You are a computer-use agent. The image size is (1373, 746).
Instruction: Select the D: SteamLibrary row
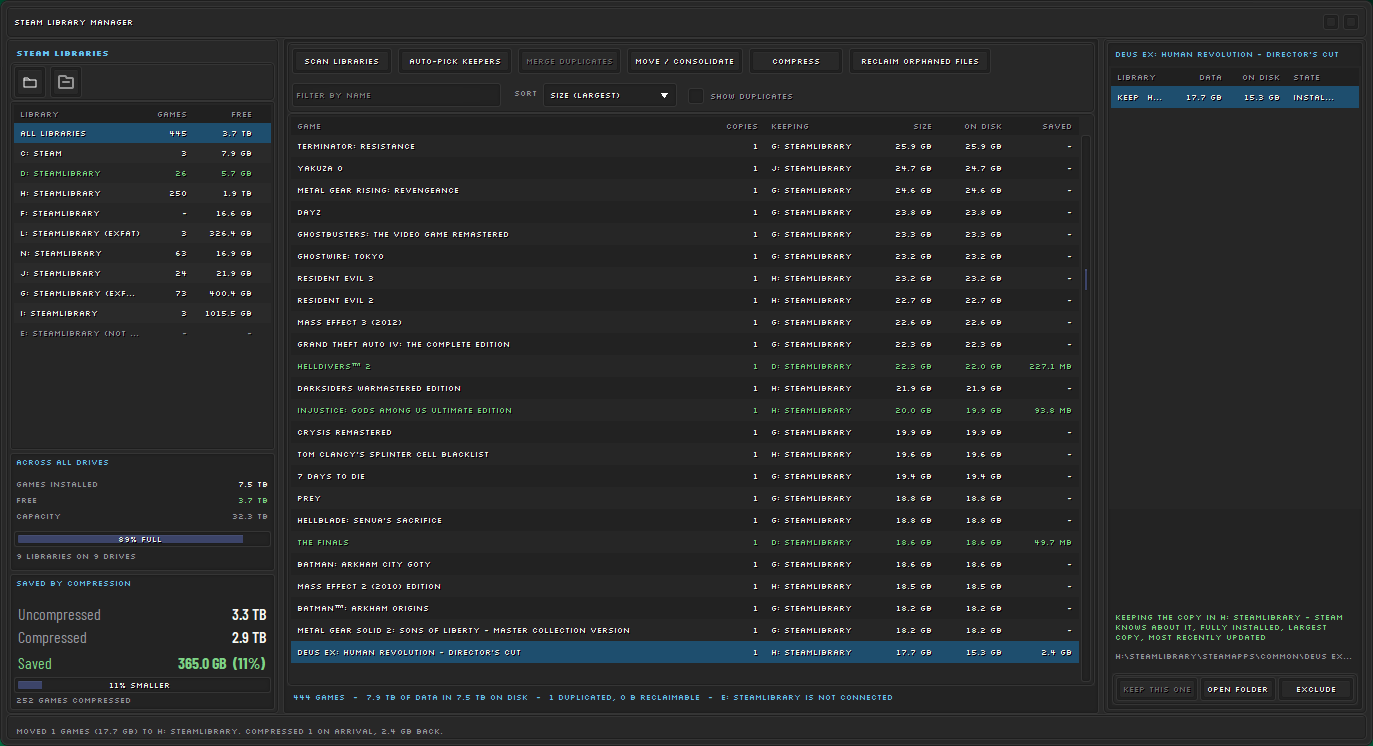[142, 173]
